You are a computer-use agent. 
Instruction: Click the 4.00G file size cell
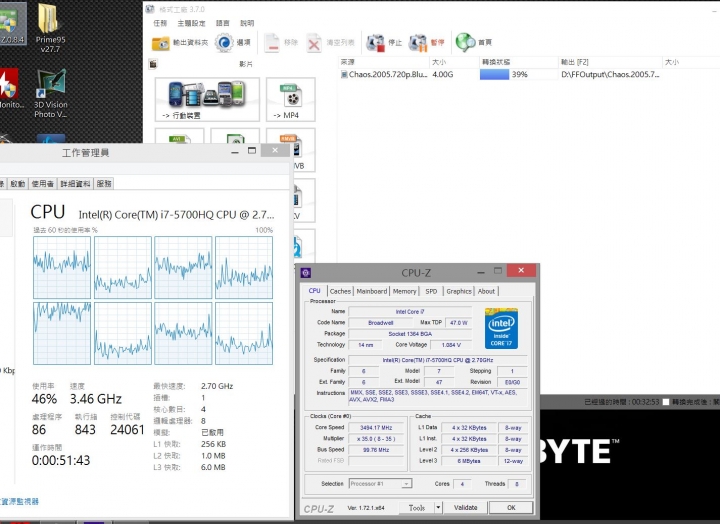coord(443,74)
